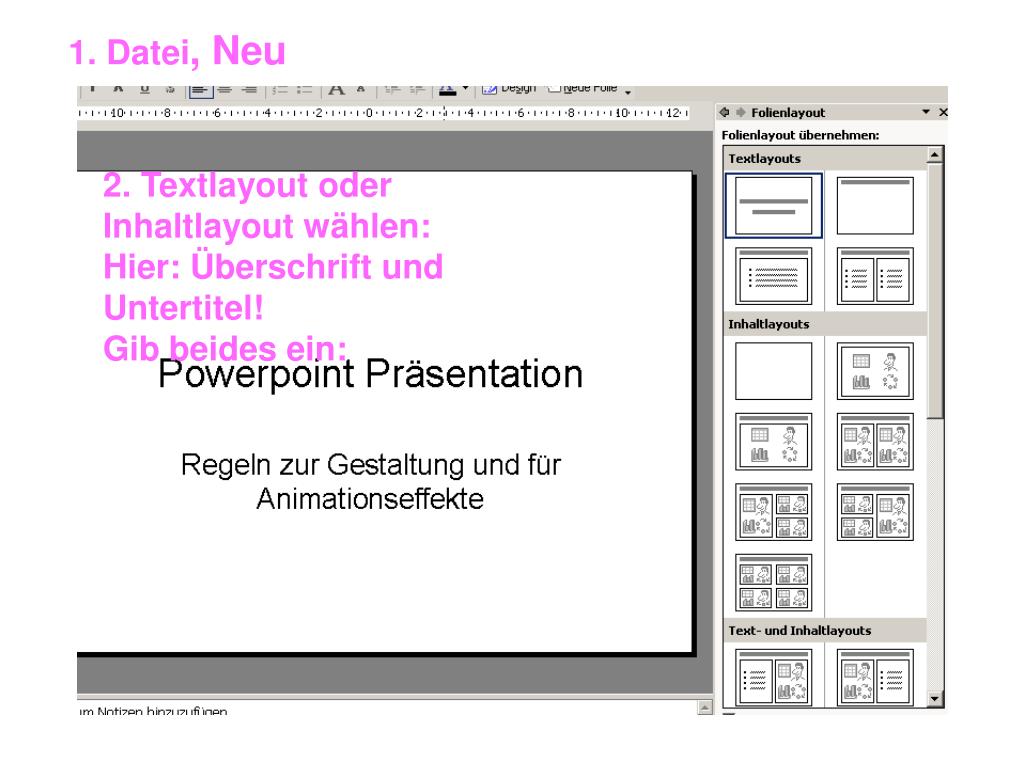Select the Title Slide text layout
The image size is (1024, 768).
773,206
